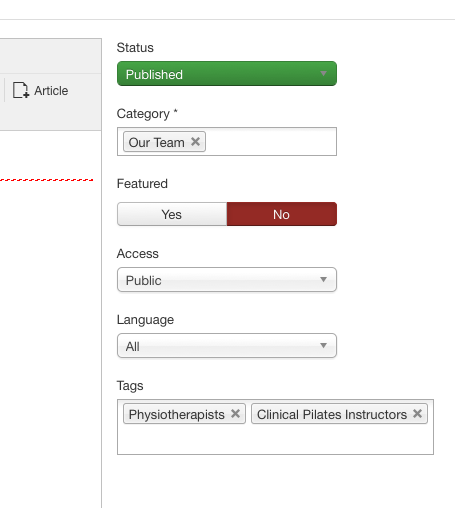Click empty area in Tags field
Screen dimensions: 455x508
click(x=275, y=439)
